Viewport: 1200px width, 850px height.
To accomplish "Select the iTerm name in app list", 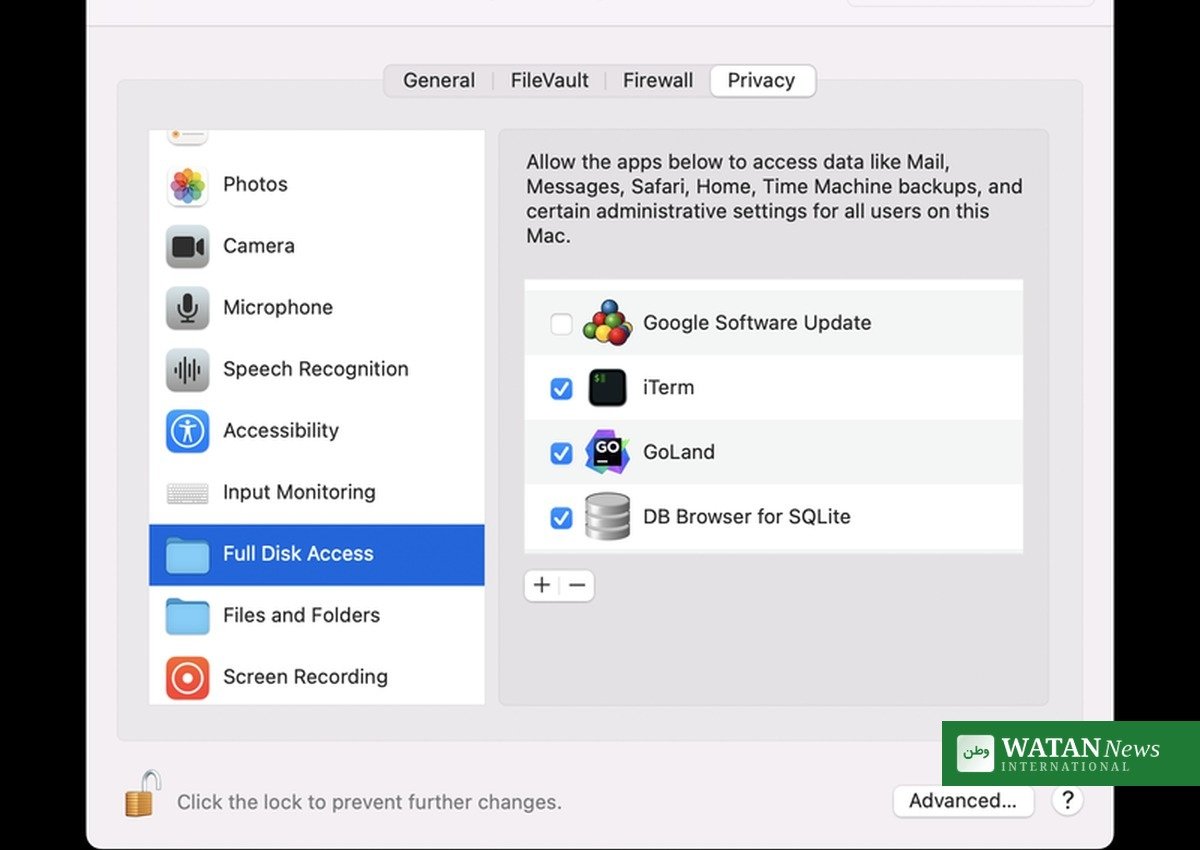I will click(668, 387).
